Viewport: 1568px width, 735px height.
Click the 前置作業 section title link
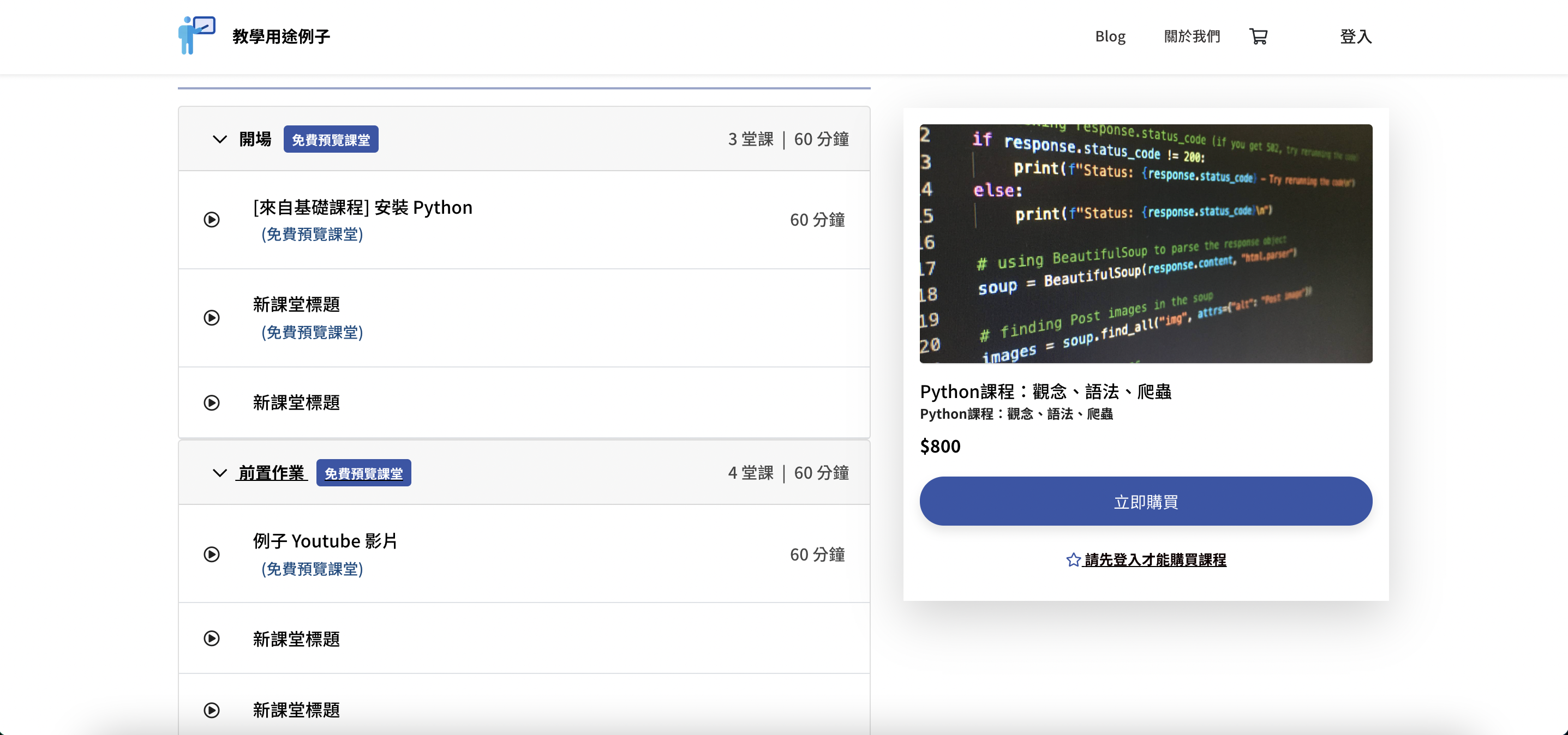tap(272, 473)
